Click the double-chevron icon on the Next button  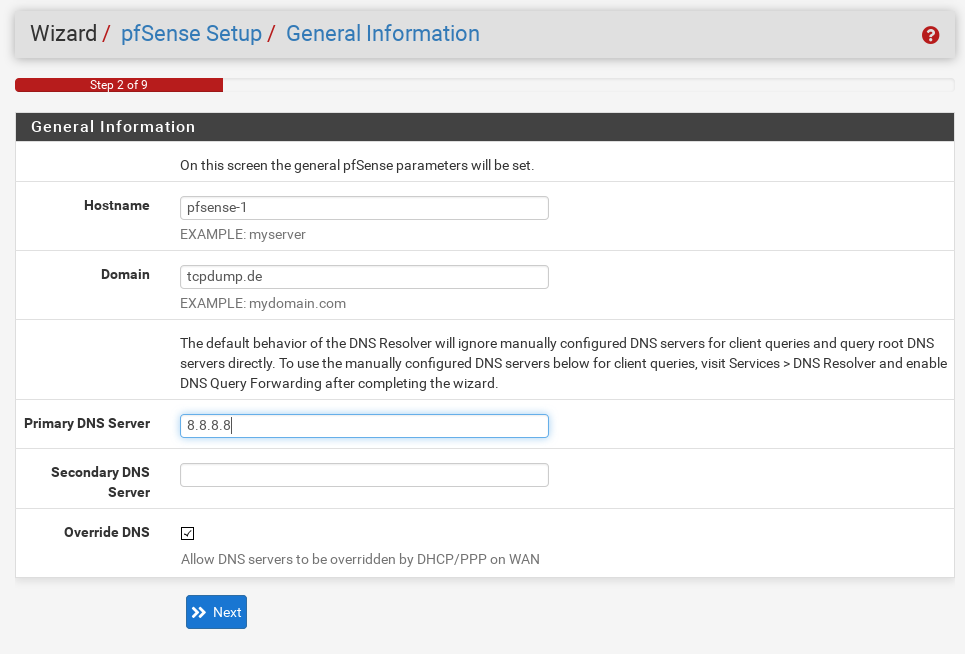tap(200, 612)
